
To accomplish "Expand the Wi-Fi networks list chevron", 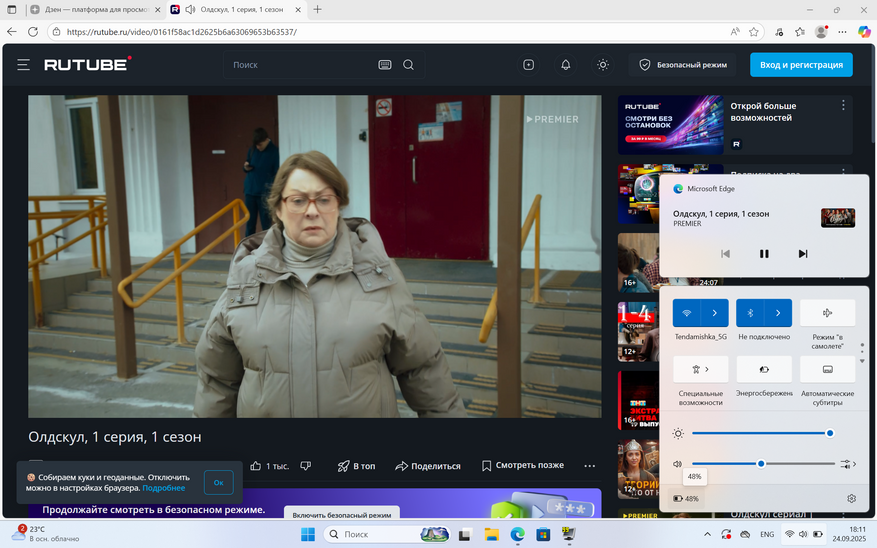I will 714,313.
